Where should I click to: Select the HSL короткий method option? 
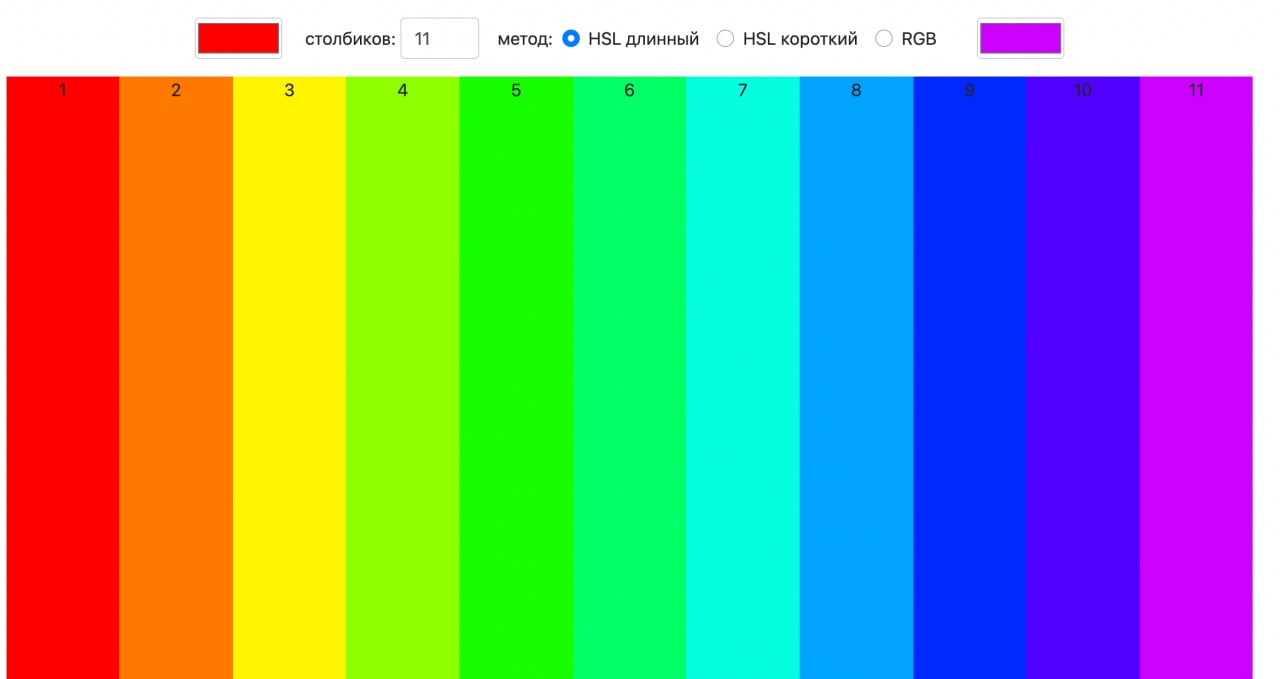point(726,39)
